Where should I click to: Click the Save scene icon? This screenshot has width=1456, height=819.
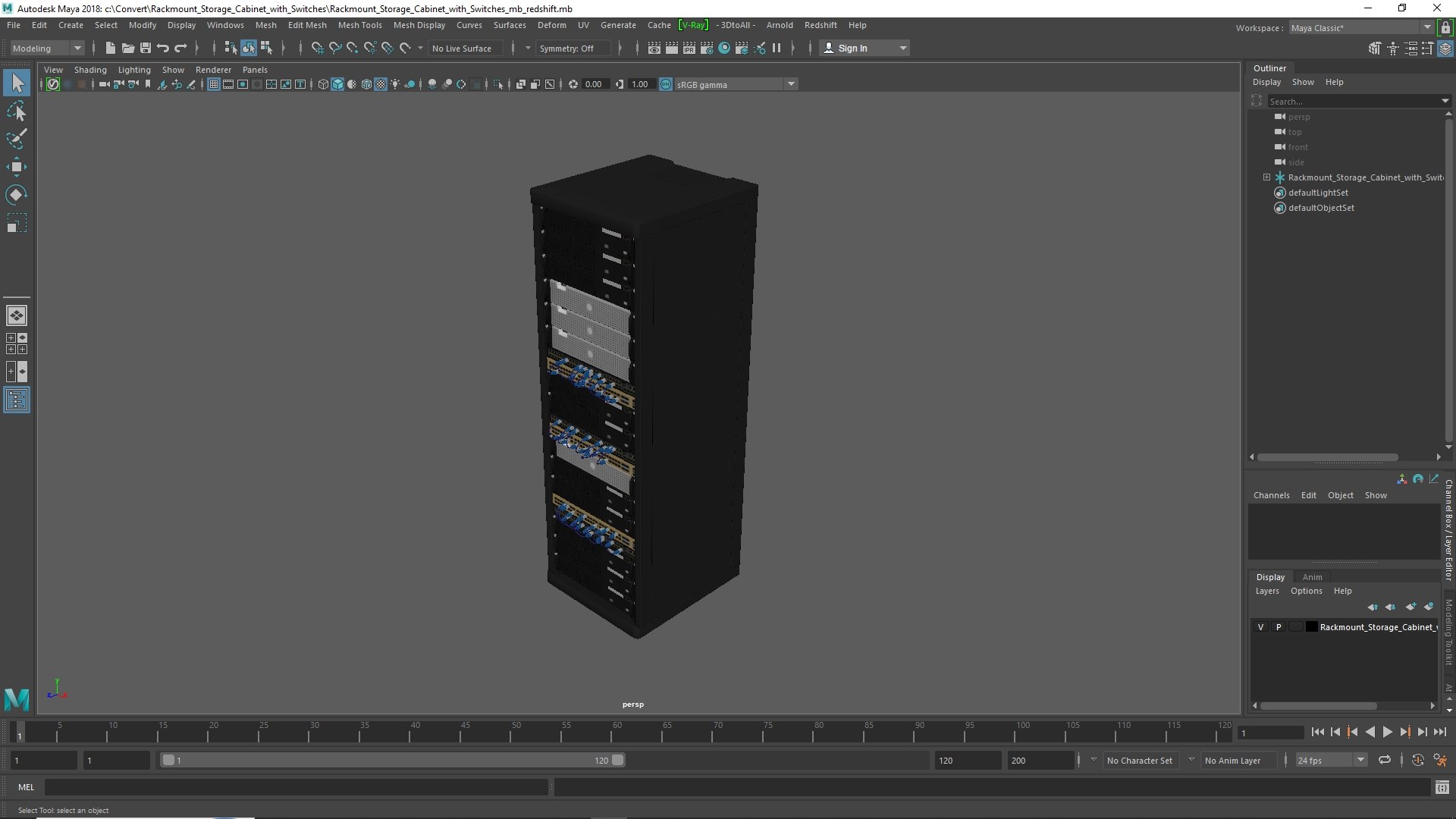145,48
